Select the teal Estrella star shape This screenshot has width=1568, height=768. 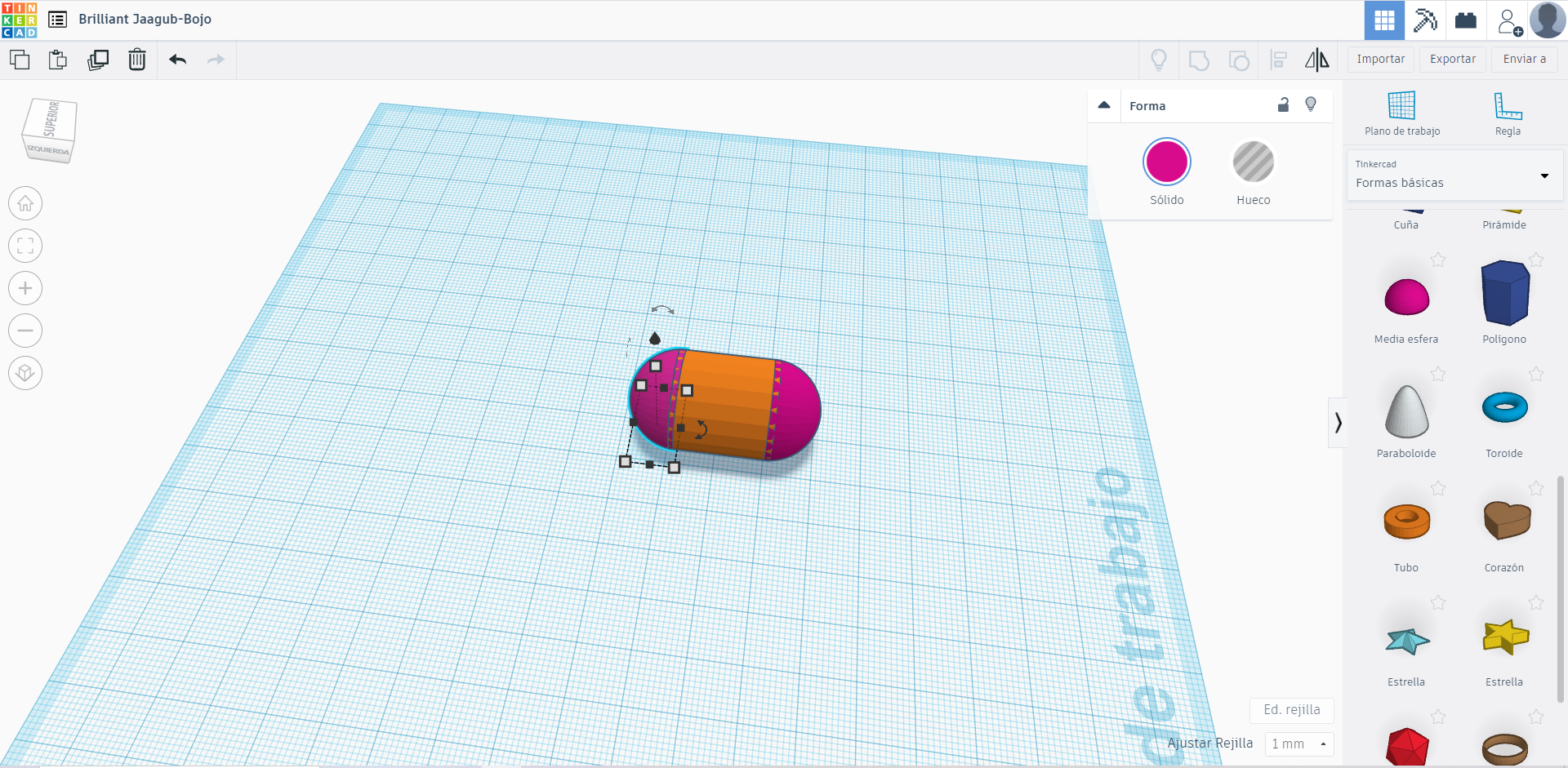click(x=1407, y=641)
